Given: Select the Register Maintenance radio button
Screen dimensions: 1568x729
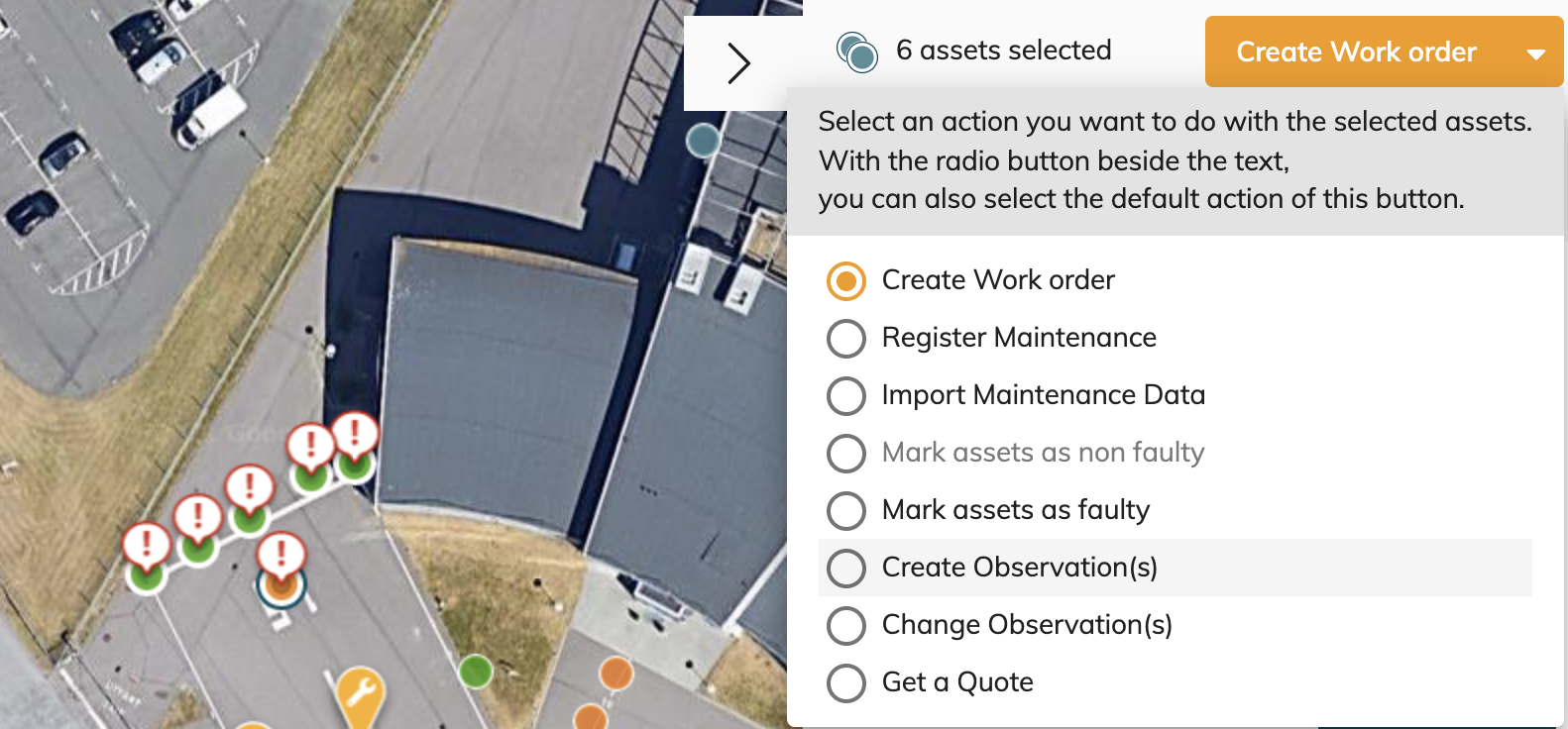Looking at the screenshot, I should coord(846,338).
